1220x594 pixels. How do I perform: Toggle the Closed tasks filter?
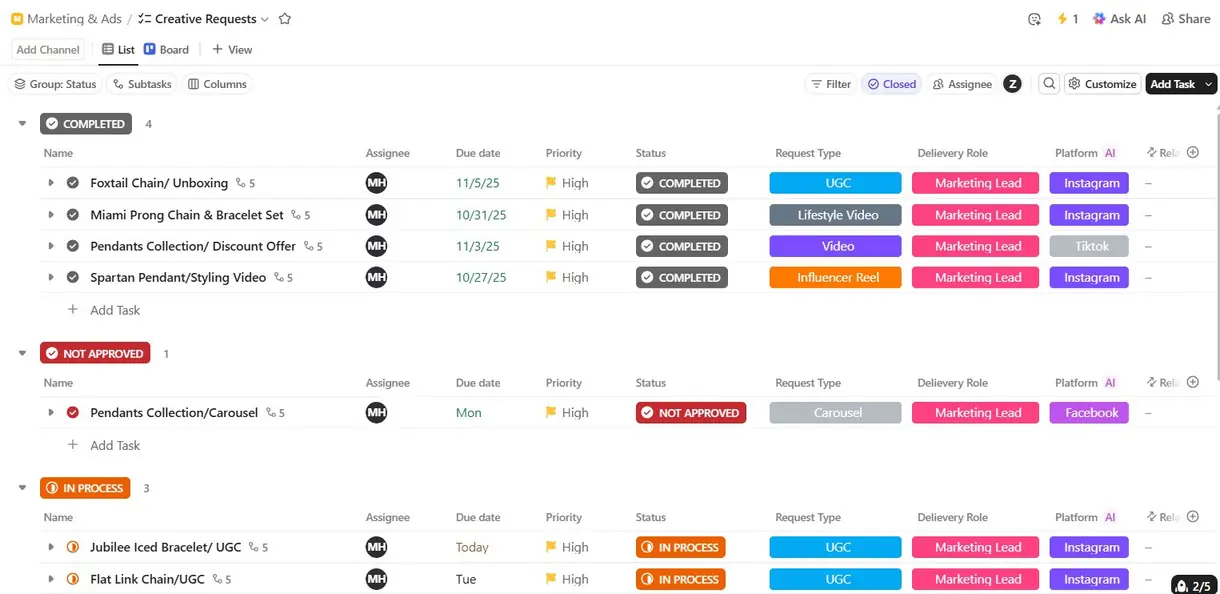(x=891, y=84)
